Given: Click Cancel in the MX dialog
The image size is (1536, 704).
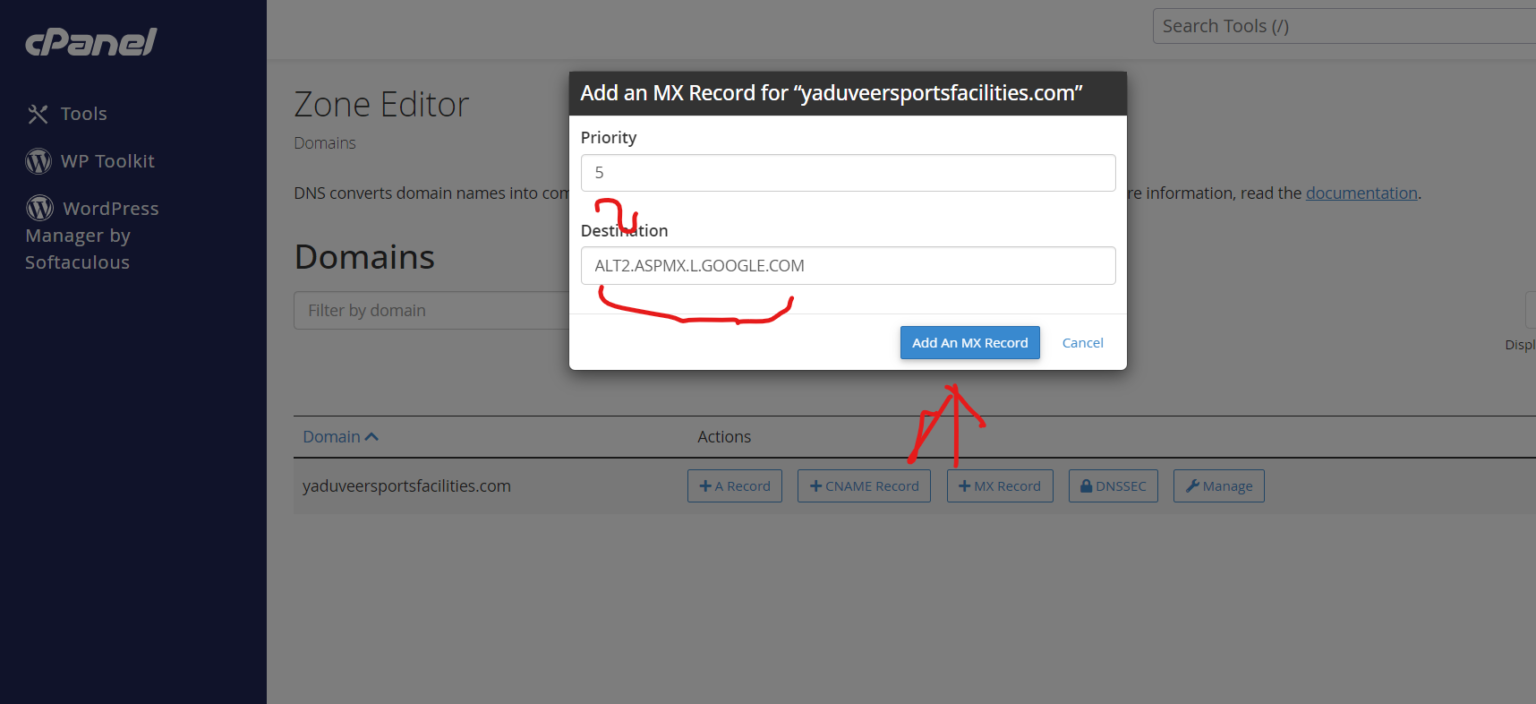Looking at the screenshot, I should (x=1082, y=342).
